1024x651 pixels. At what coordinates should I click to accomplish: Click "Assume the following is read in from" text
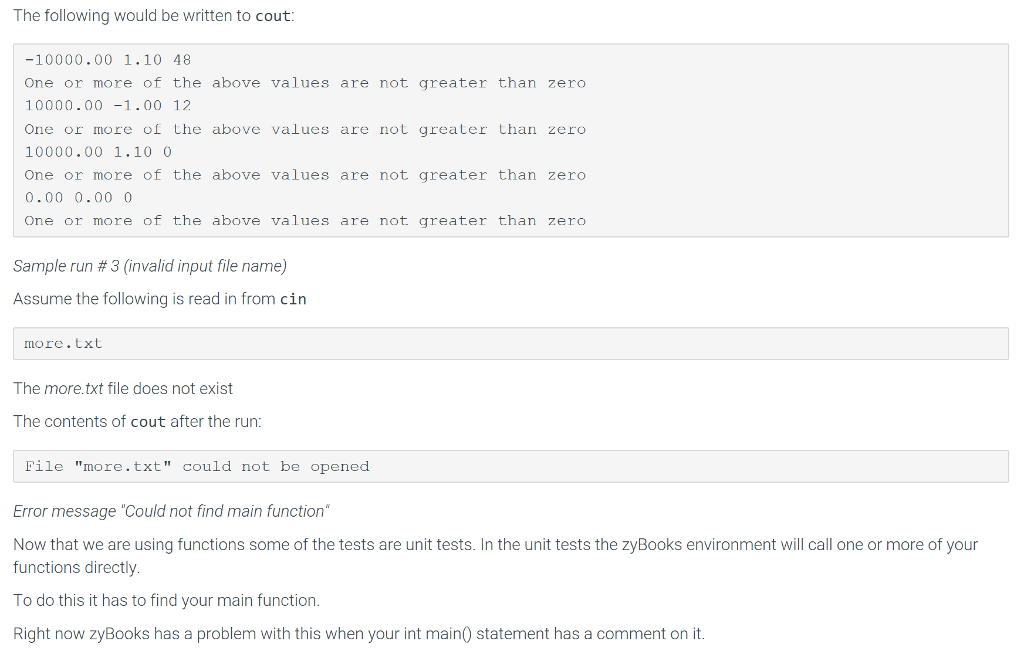pyautogui.click(x=144, y=299)
